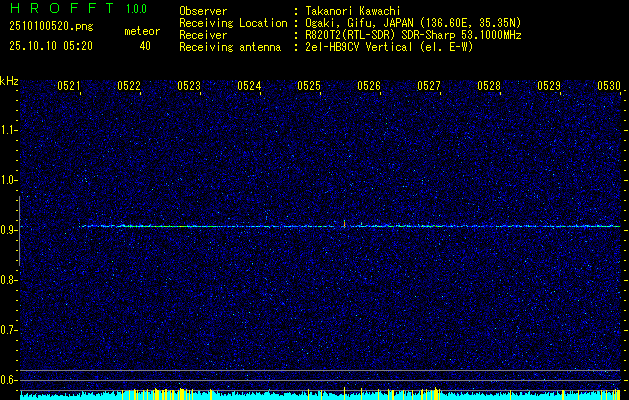Click the Observer label
Screen dimensions: 629x400
203,11
